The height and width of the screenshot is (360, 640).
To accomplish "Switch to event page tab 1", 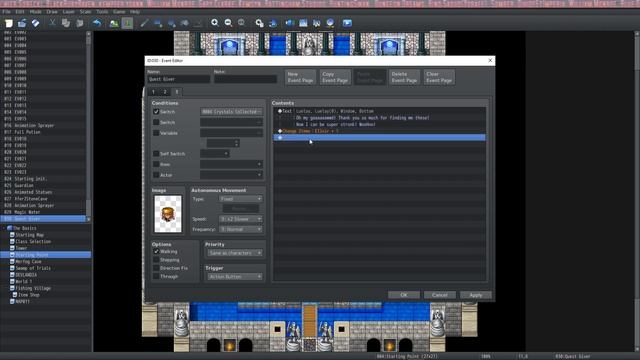I will (x=153, y=92).
